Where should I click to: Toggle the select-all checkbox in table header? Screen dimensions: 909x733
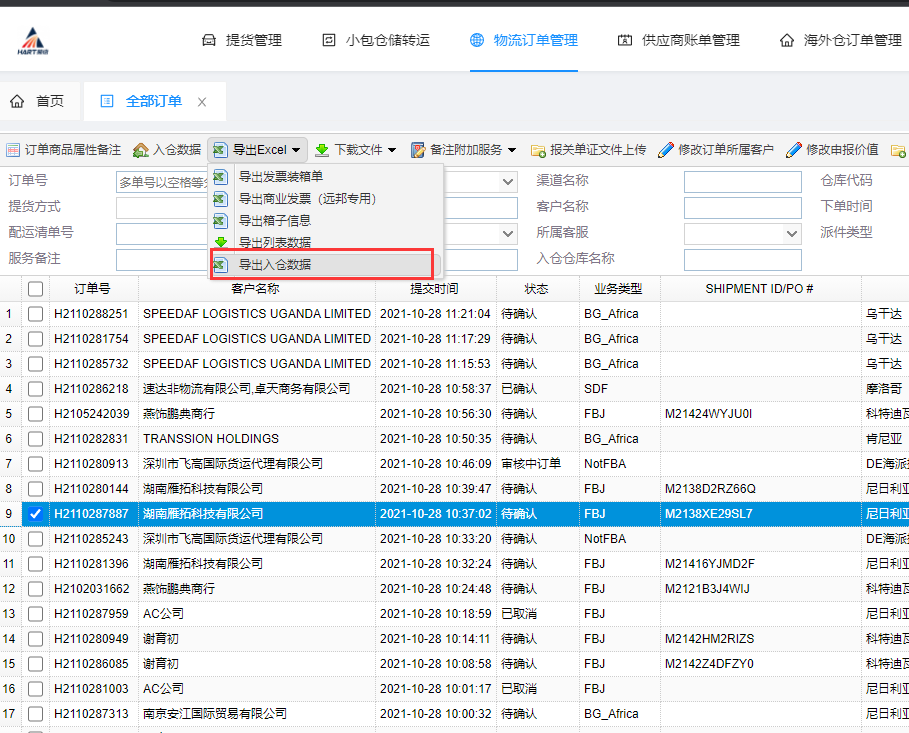[x=36, y=289]
